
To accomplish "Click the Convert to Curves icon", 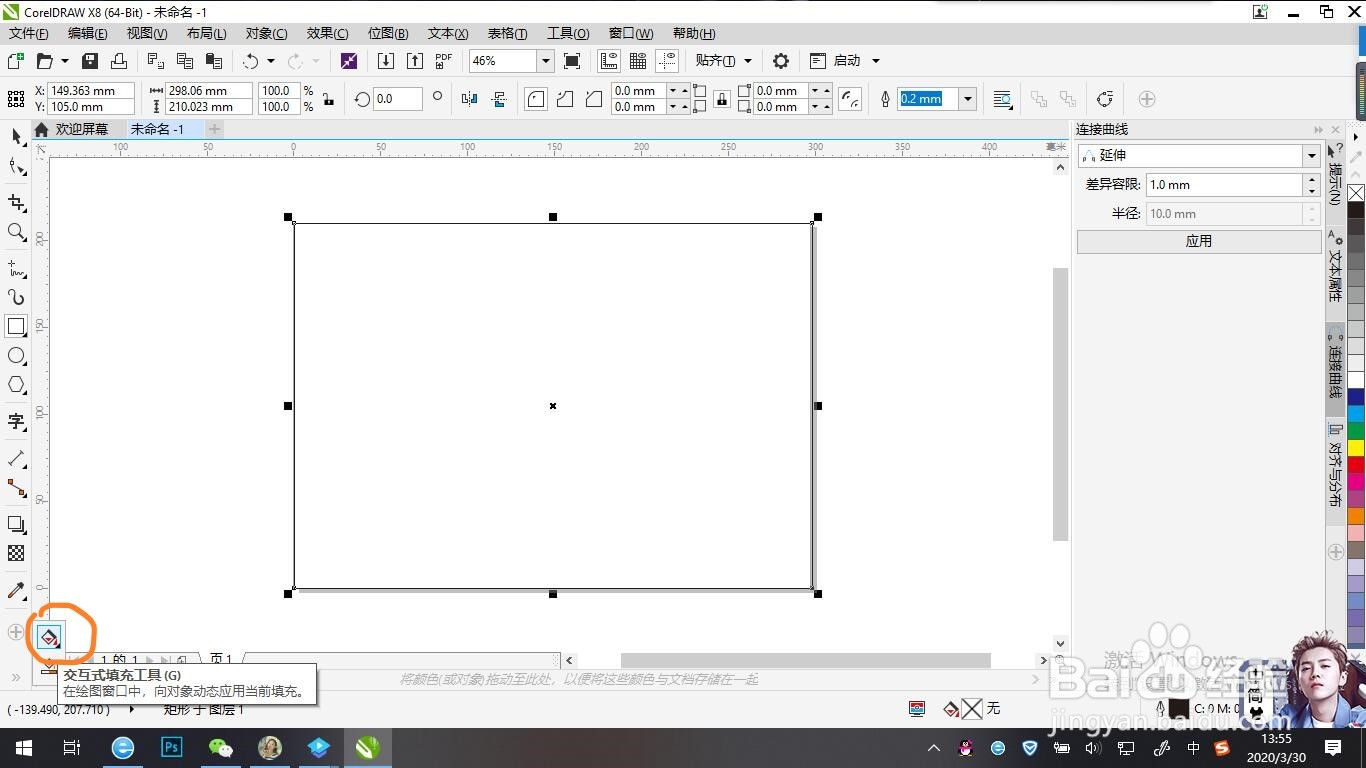I will point(1105,99).
